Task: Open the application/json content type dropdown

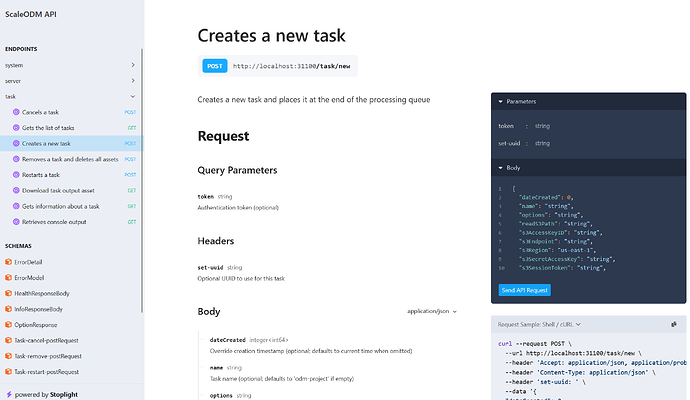Action: (432, 311)
